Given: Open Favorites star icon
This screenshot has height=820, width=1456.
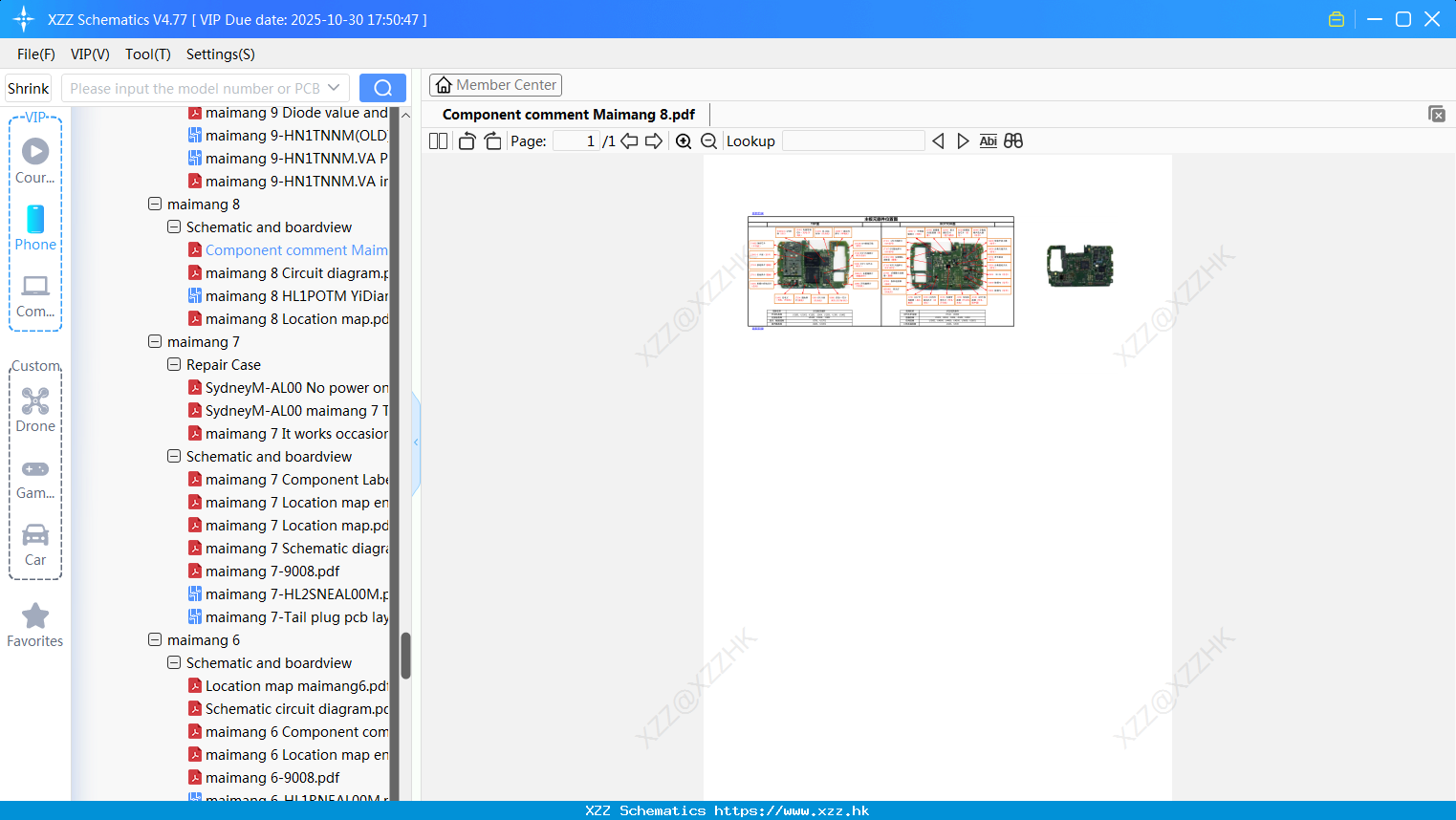Looking at the screenshot, I should 35,615.
